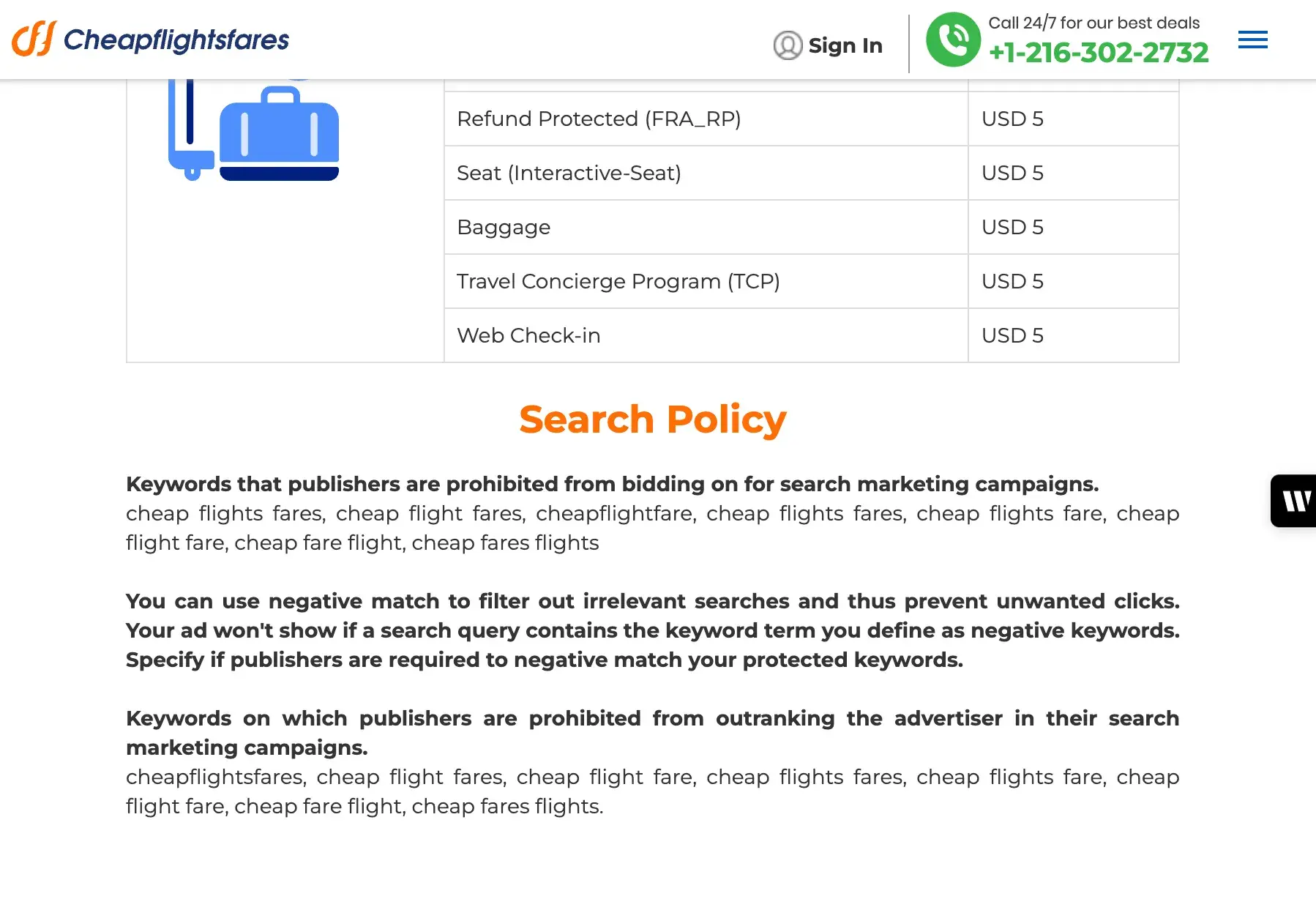Screen dimensions: 1316x899
Task: Select the user avatar icon beside Sign In
Action: [x=786, y=46]
